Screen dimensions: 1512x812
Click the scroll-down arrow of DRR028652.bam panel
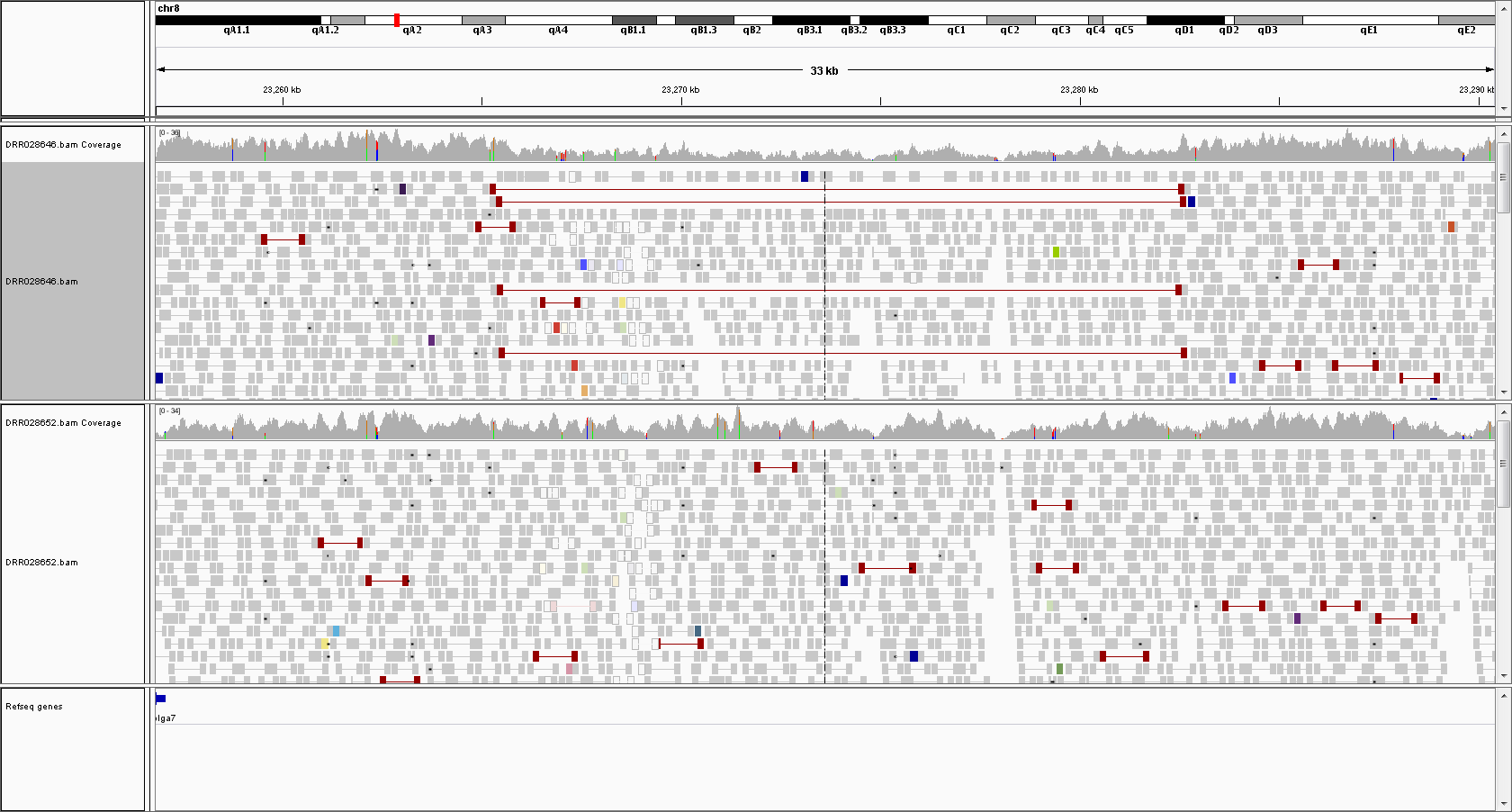[x=1503, y=676]
